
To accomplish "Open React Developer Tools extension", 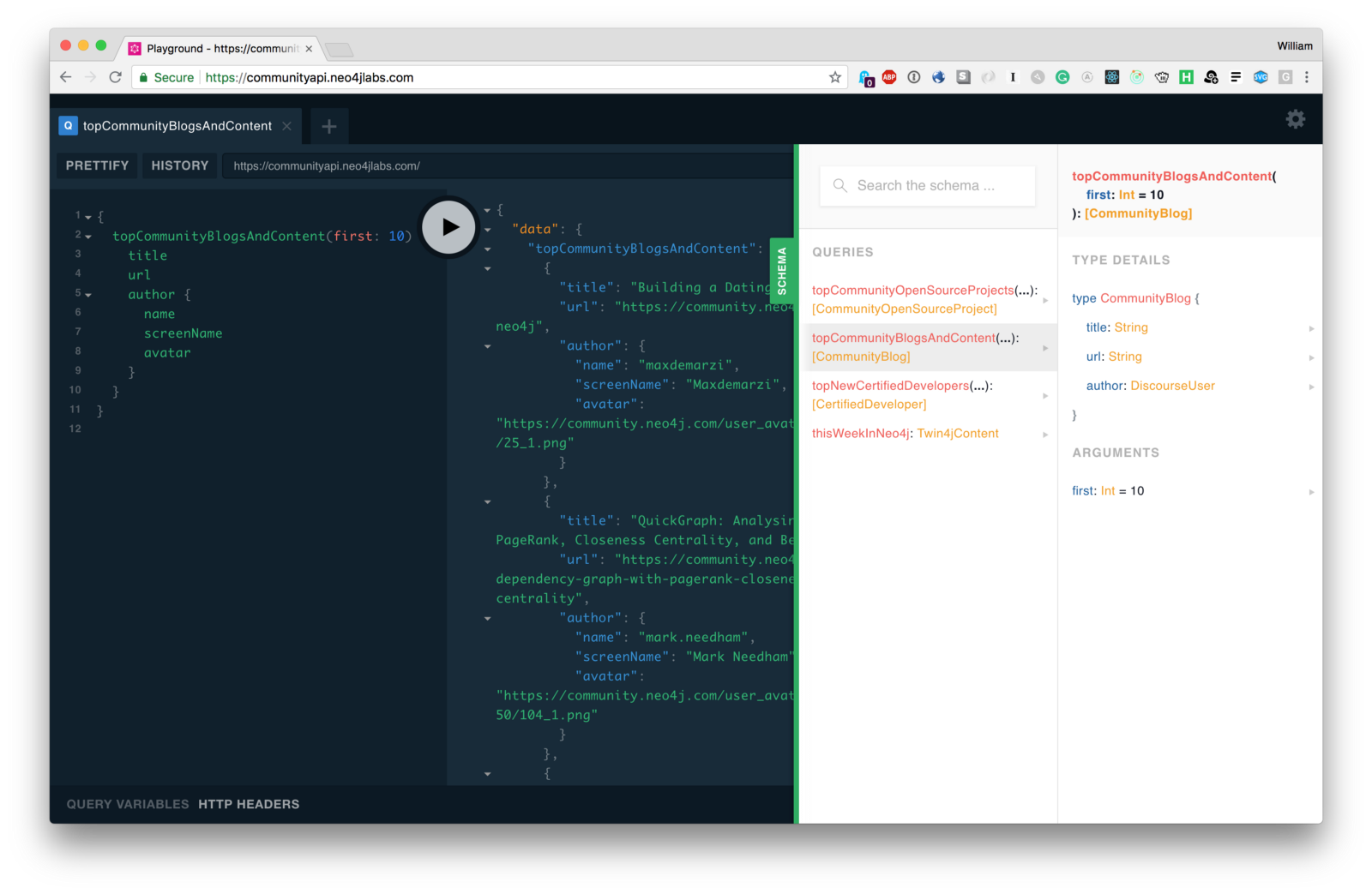I will coord(1112,77).
